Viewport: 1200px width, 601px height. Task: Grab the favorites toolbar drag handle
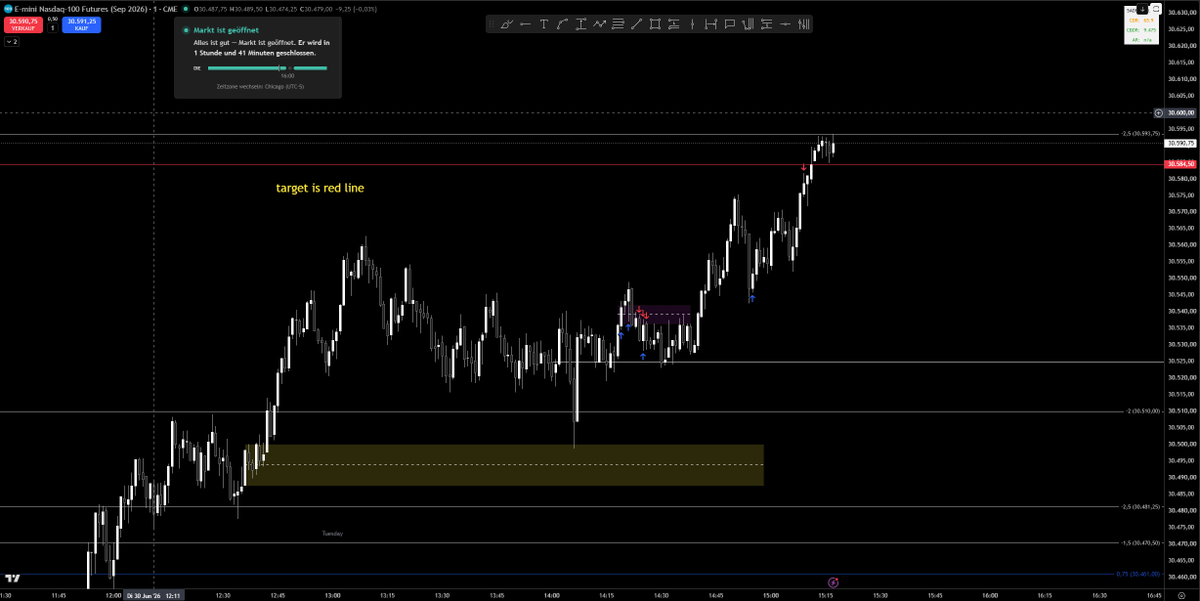point(492,24)
